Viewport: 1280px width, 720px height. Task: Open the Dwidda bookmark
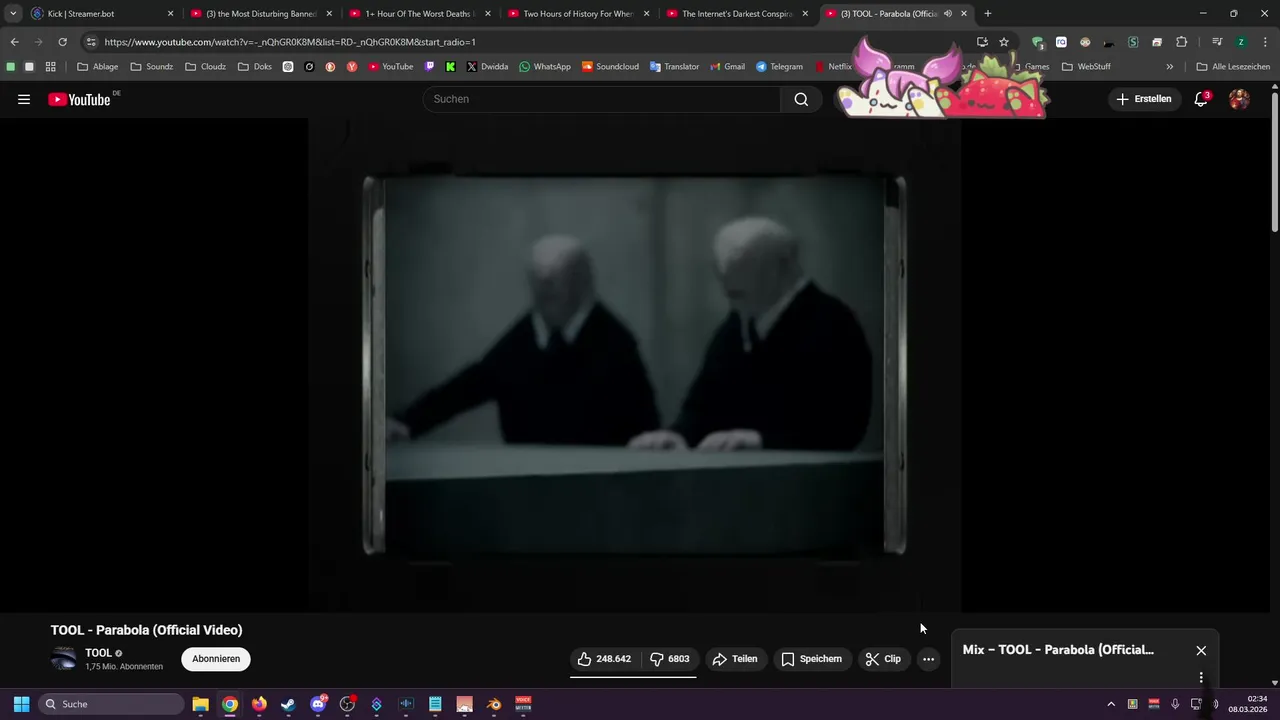click(x=487, y=67)
